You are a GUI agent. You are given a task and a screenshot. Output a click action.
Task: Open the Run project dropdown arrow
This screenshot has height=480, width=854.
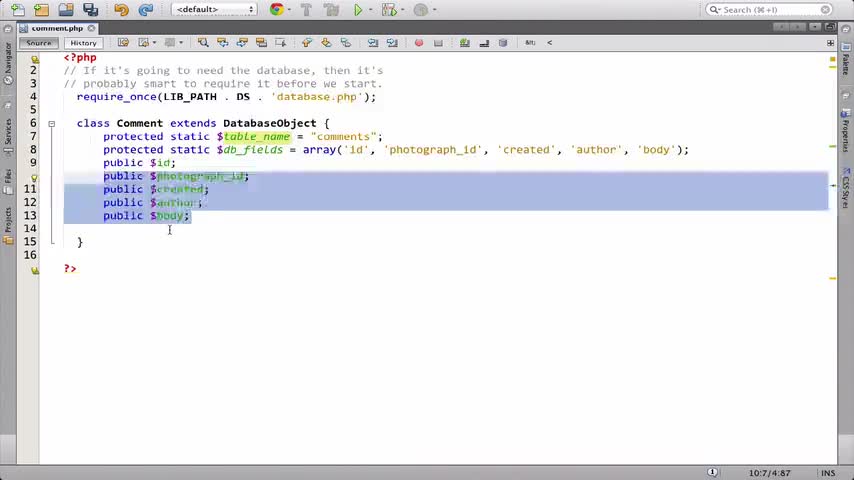[371, 10]
